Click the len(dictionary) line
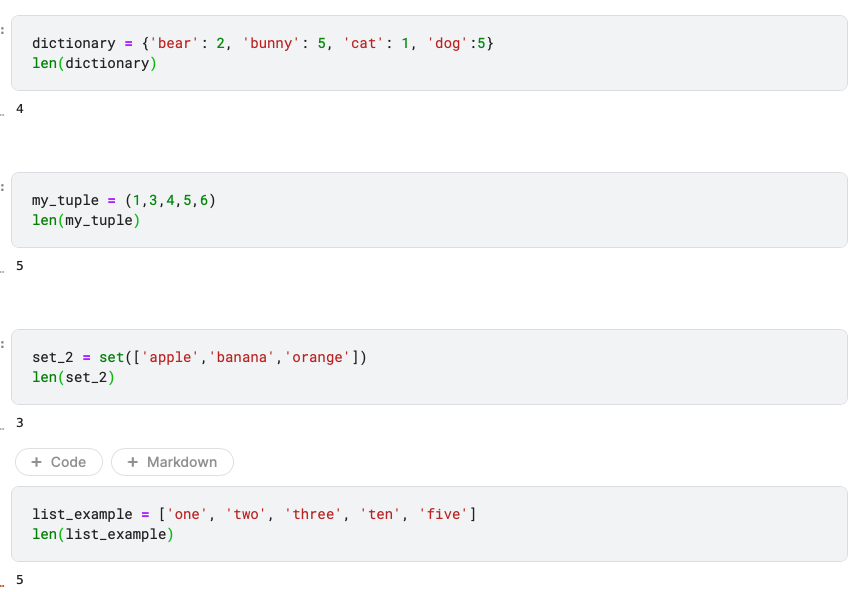 coord(94,63)
